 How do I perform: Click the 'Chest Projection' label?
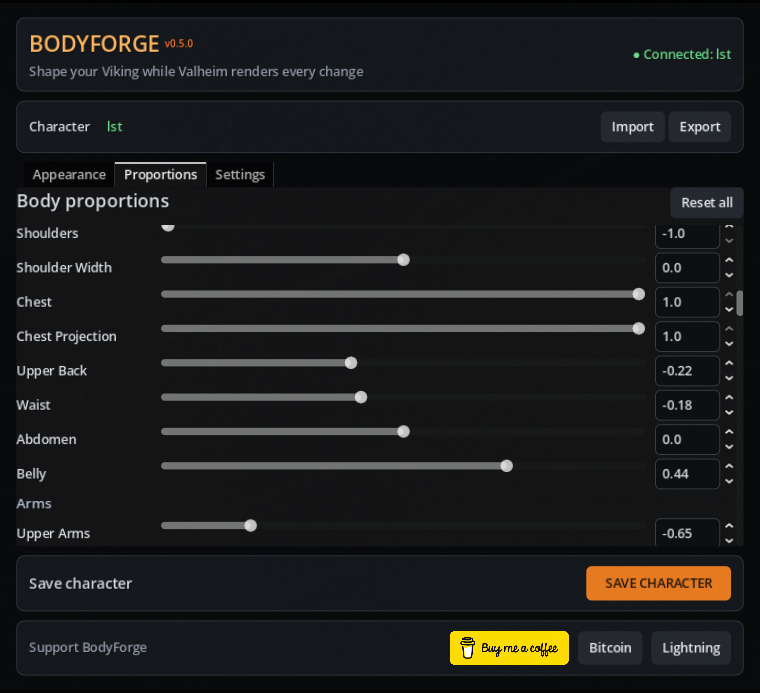pos(66,336)
